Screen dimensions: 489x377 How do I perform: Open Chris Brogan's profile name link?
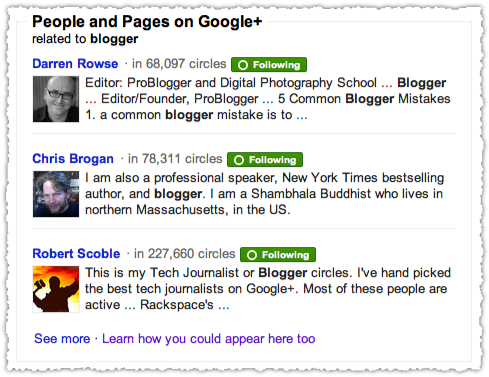(x=73, y=159)
